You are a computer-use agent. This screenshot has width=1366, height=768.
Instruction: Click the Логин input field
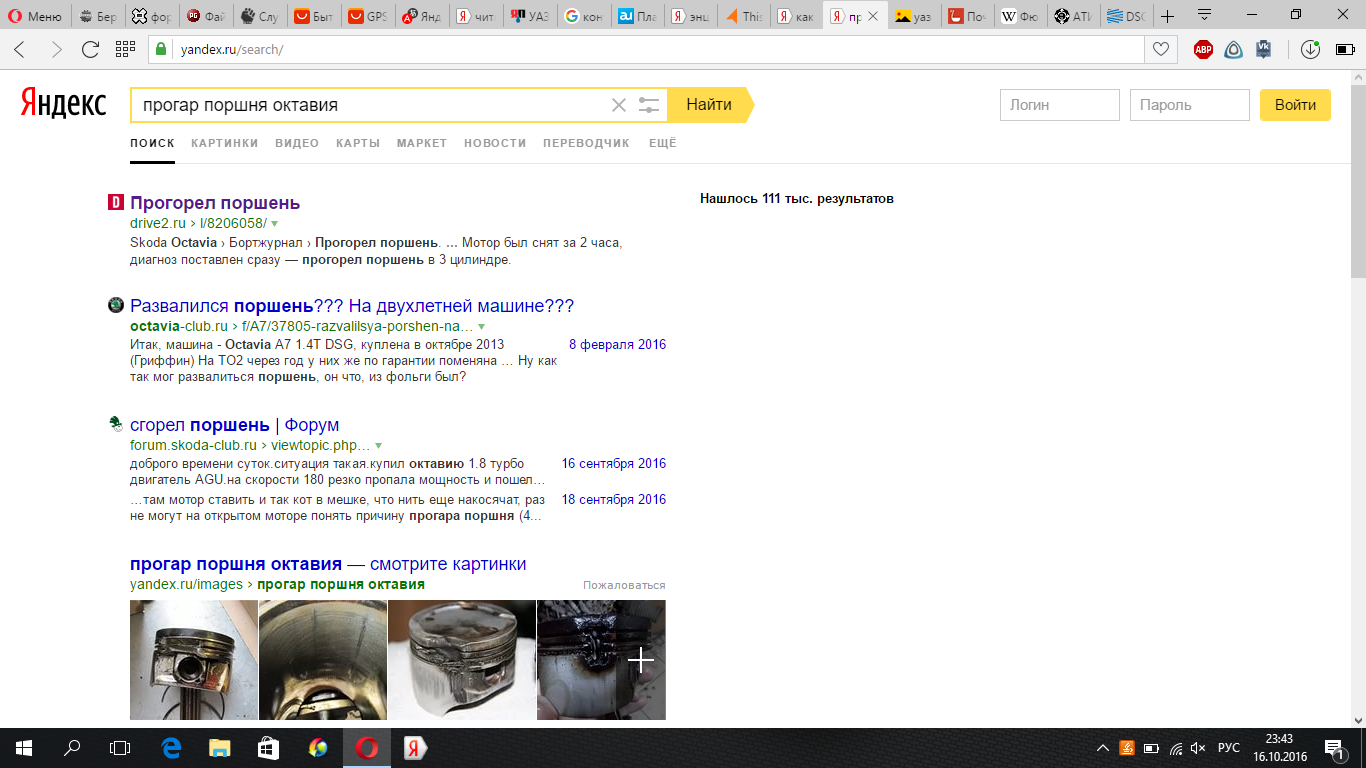[1060, 105]
